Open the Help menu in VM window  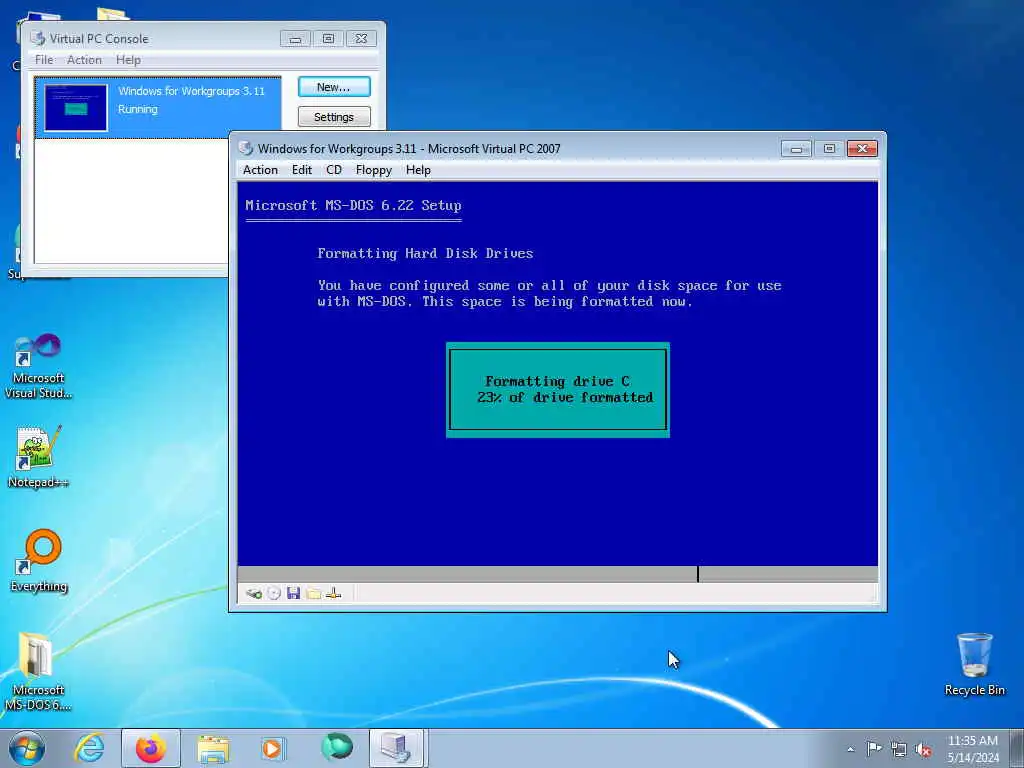click(x=418, y=170)
